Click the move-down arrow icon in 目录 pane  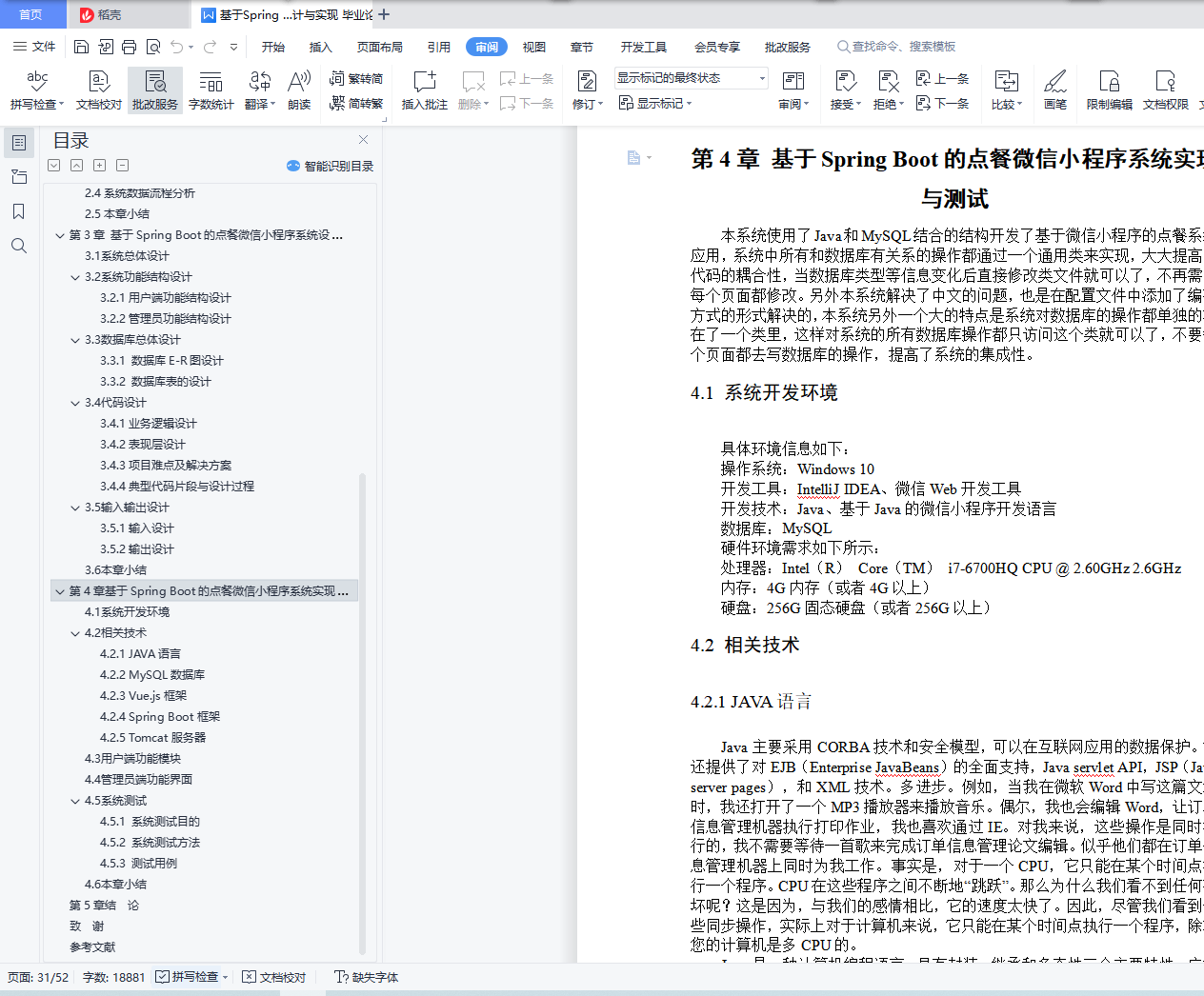[53, 166]
